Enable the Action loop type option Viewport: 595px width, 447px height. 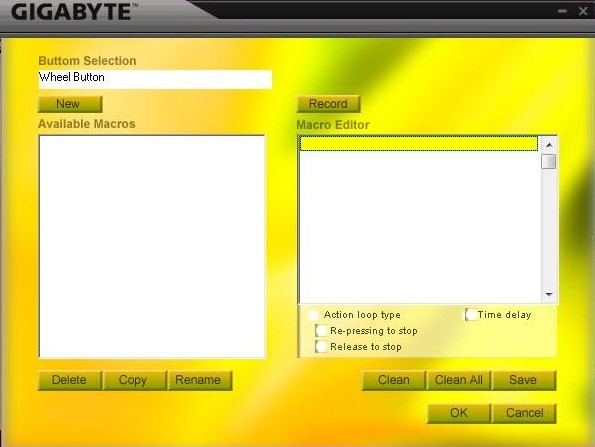pos(313,315)
